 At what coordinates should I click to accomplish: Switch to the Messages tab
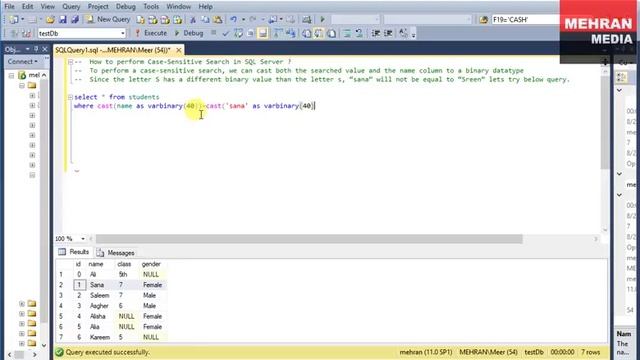click(x=116, y=253)
